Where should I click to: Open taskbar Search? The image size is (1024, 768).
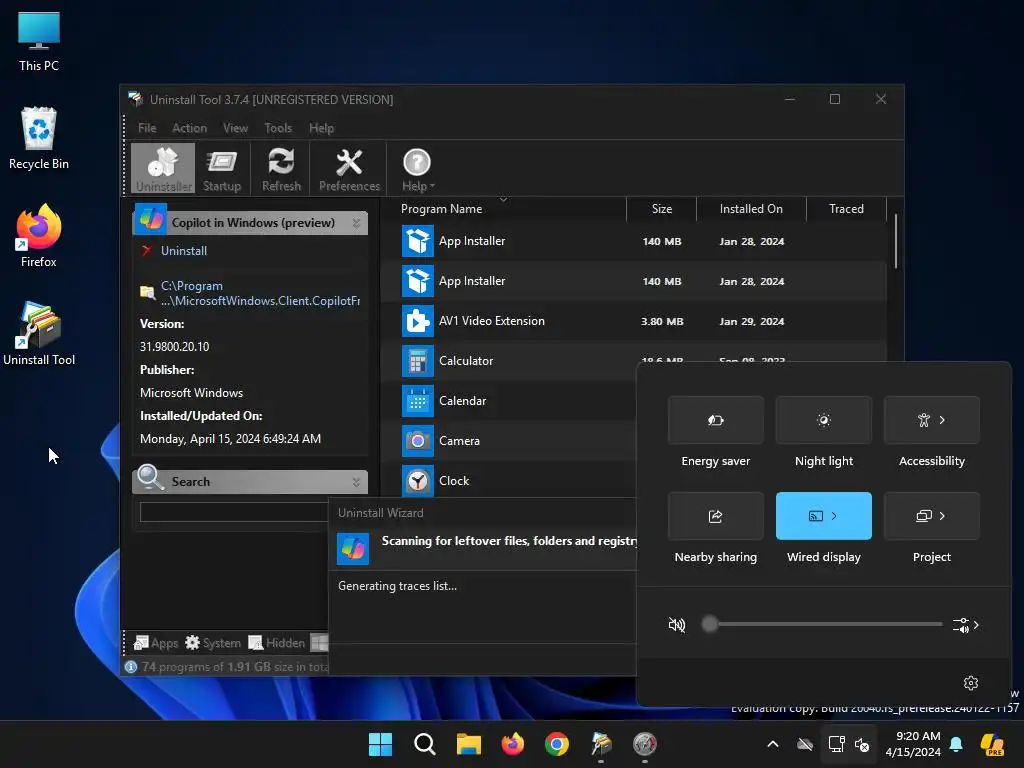424,744
